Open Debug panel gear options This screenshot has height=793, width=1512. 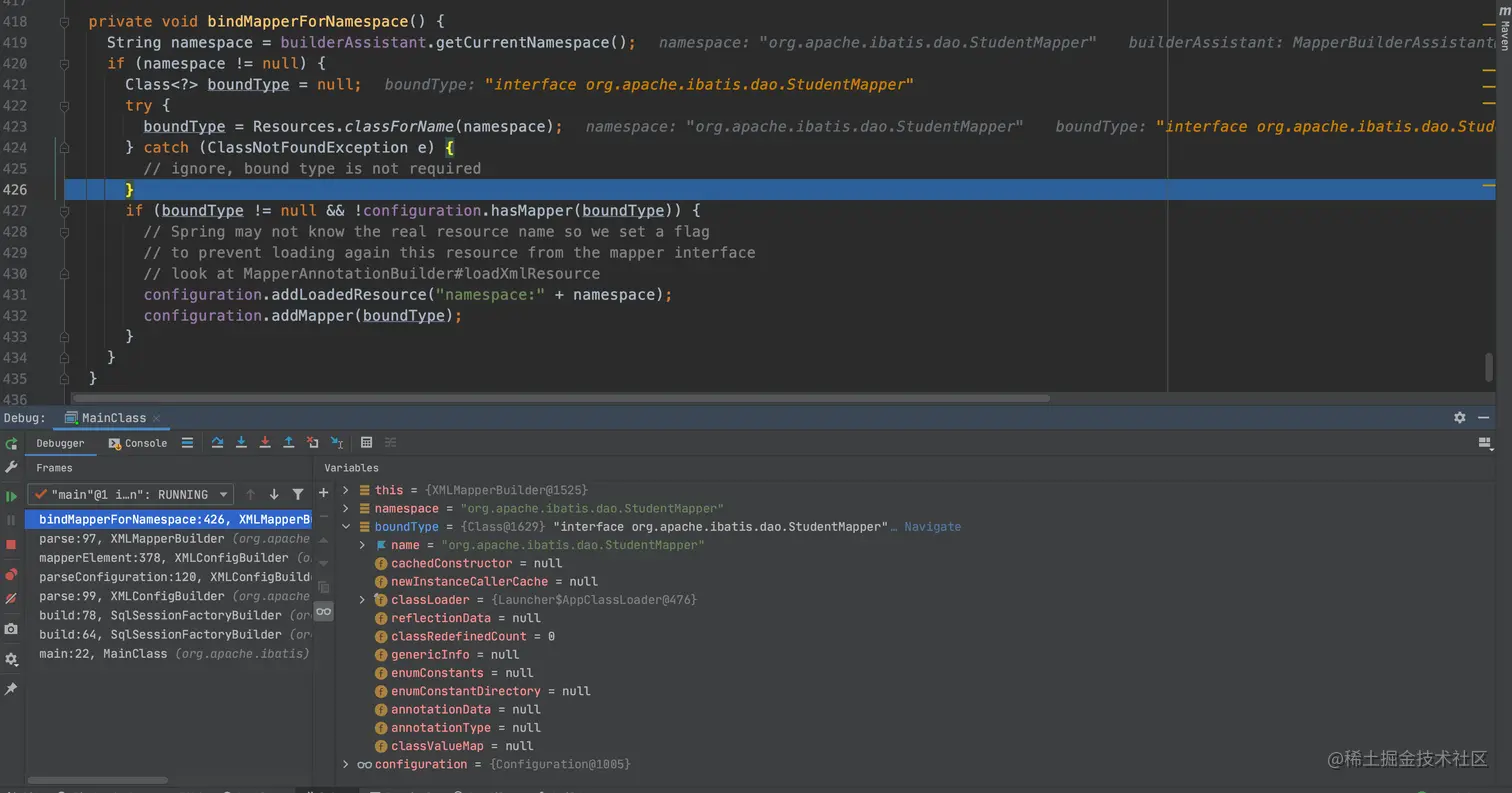[x=1460, y=418]
